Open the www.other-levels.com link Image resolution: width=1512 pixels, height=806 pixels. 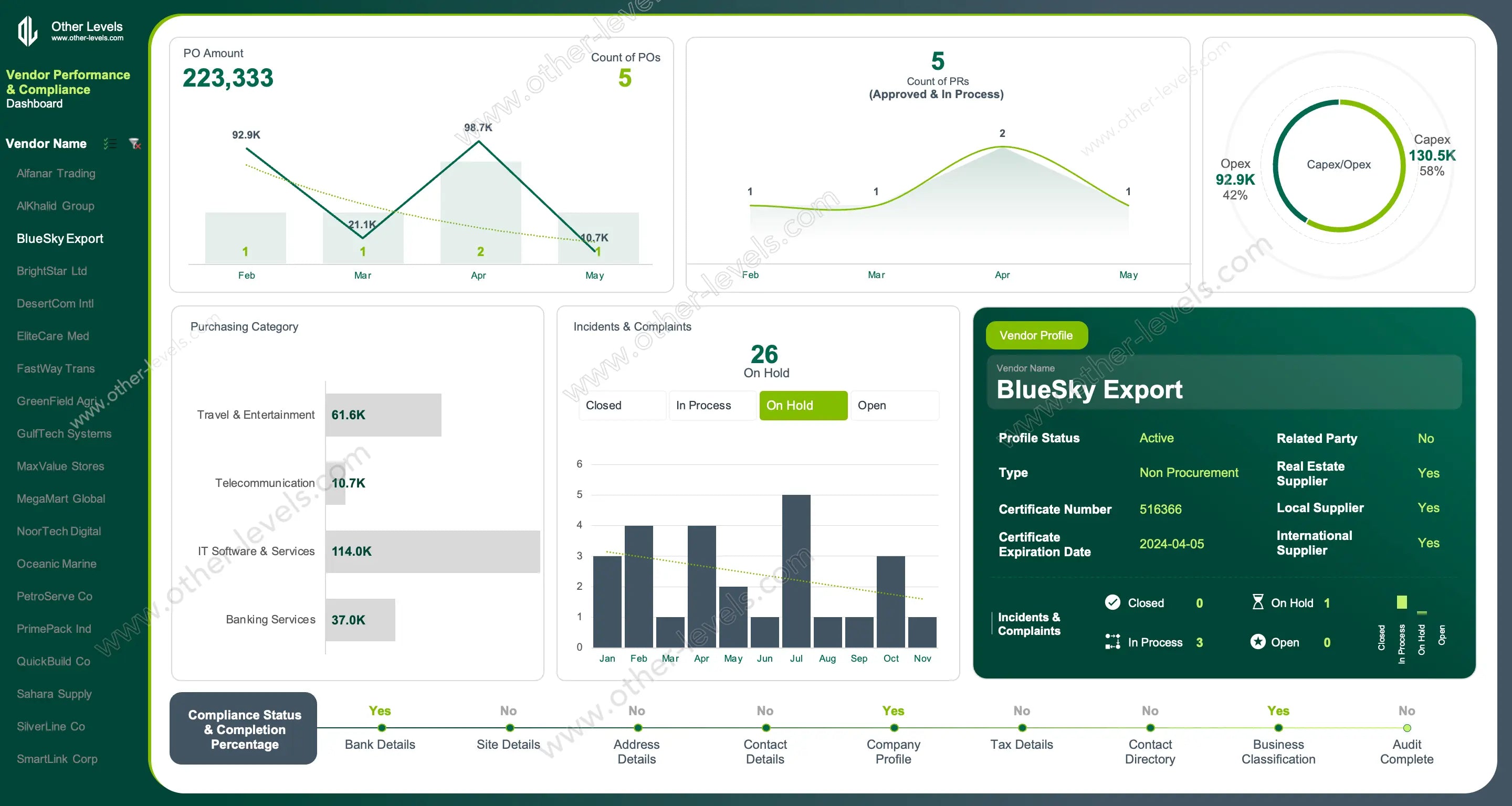coord(88,38)
